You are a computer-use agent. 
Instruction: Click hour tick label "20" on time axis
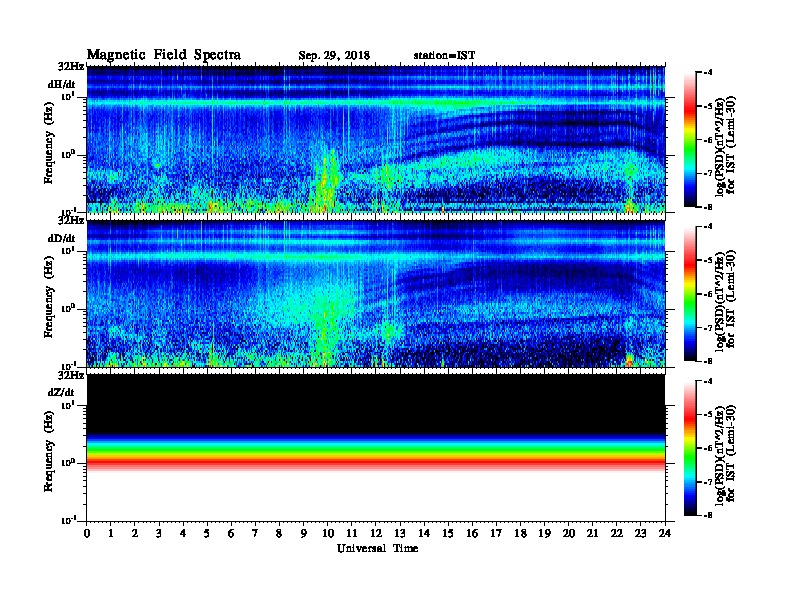click(x=569, y=533)
